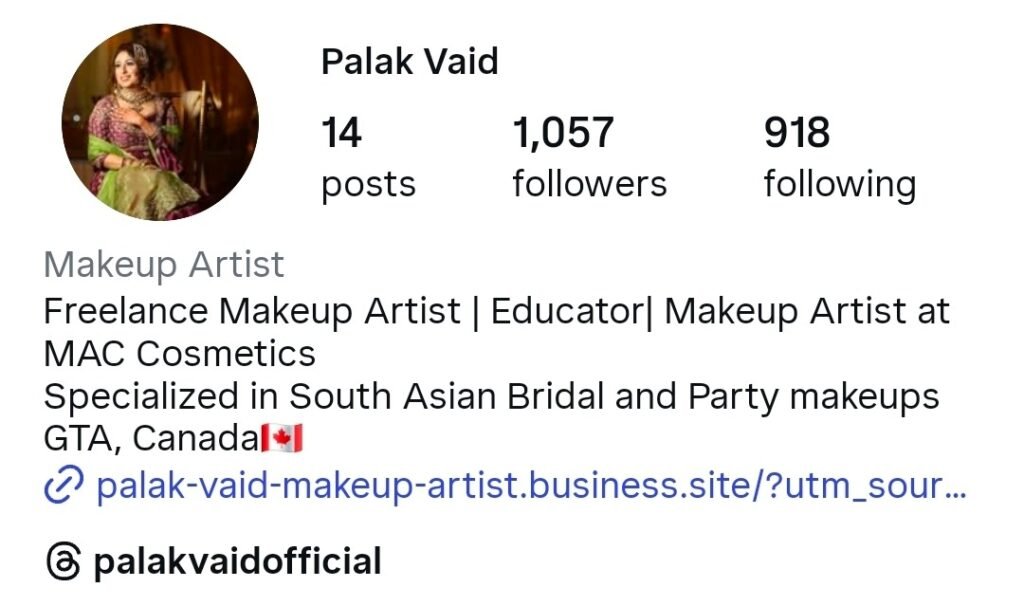Viewport: 1024px width, 606px height.
Task: Open the 1,057 followers number
Action: pyautogui.click(x=563, y=133)
